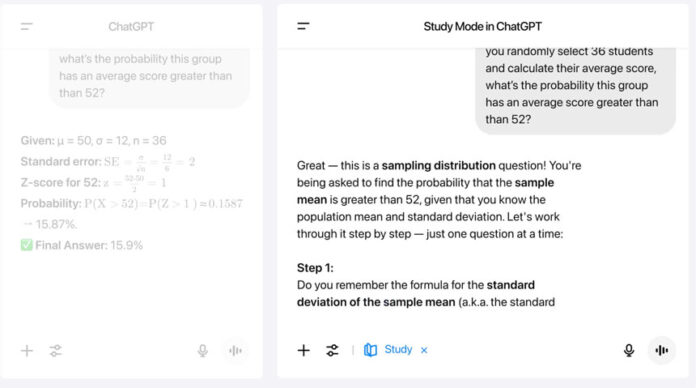This screenshot has height=388, width=696.
Task: Start dictation with left panel microphone
Action: tap(203, 351)
